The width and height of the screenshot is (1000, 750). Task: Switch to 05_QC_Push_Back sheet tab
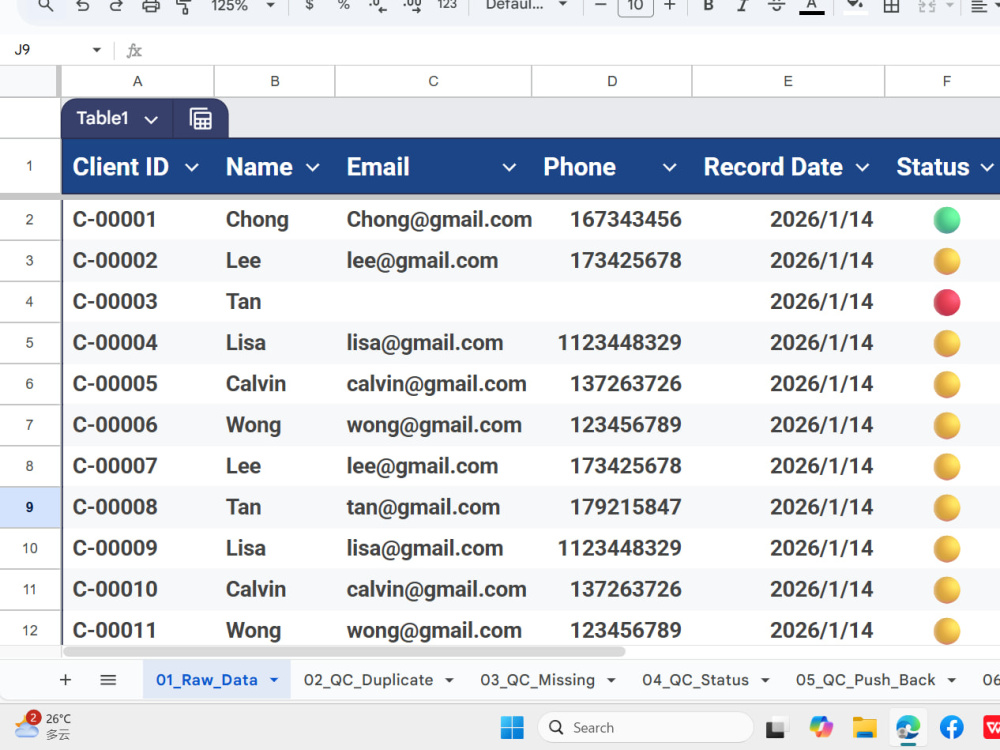[x=865, y=680]
